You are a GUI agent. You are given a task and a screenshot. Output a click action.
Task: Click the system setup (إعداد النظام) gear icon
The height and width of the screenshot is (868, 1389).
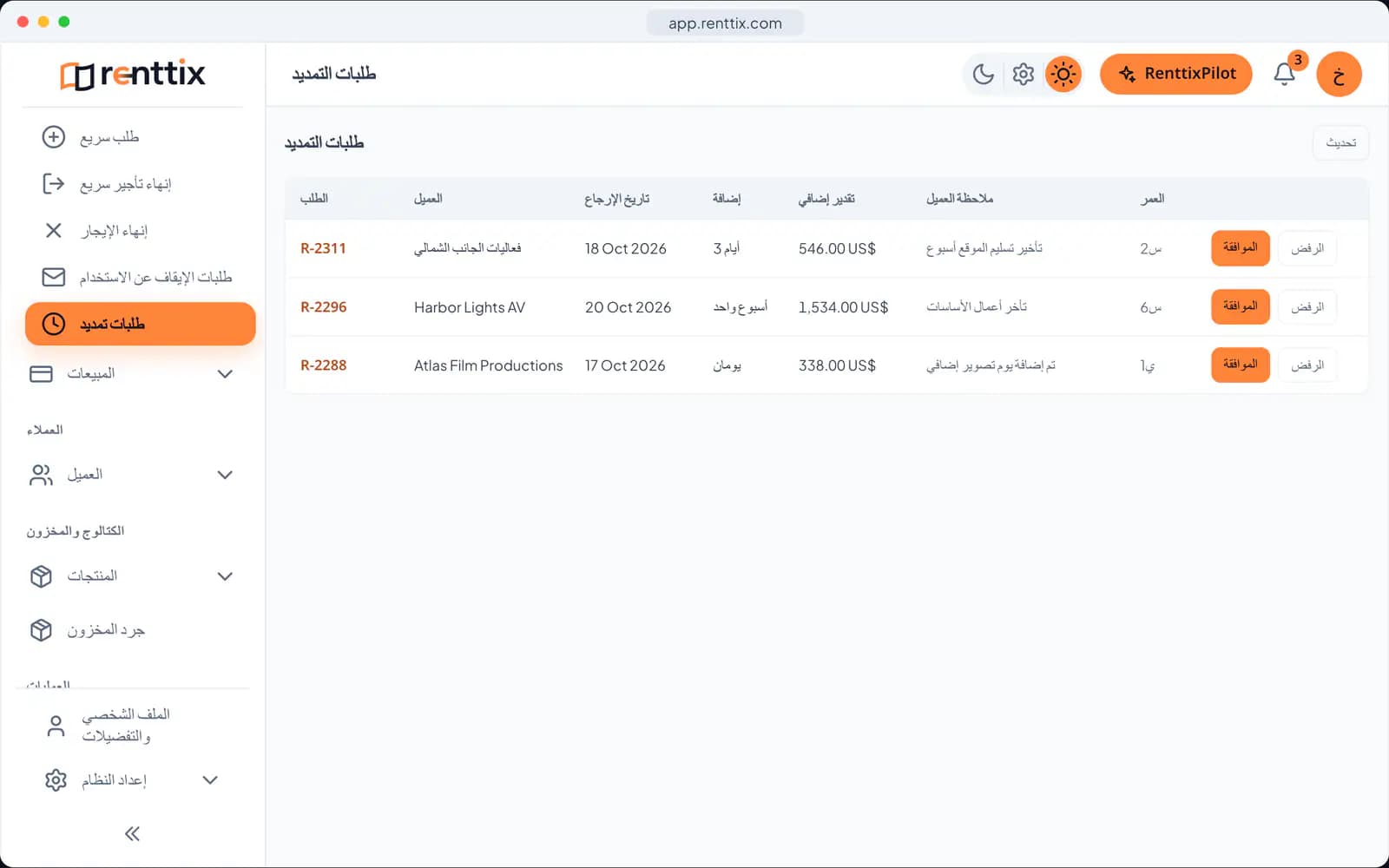tap(56, 780)
